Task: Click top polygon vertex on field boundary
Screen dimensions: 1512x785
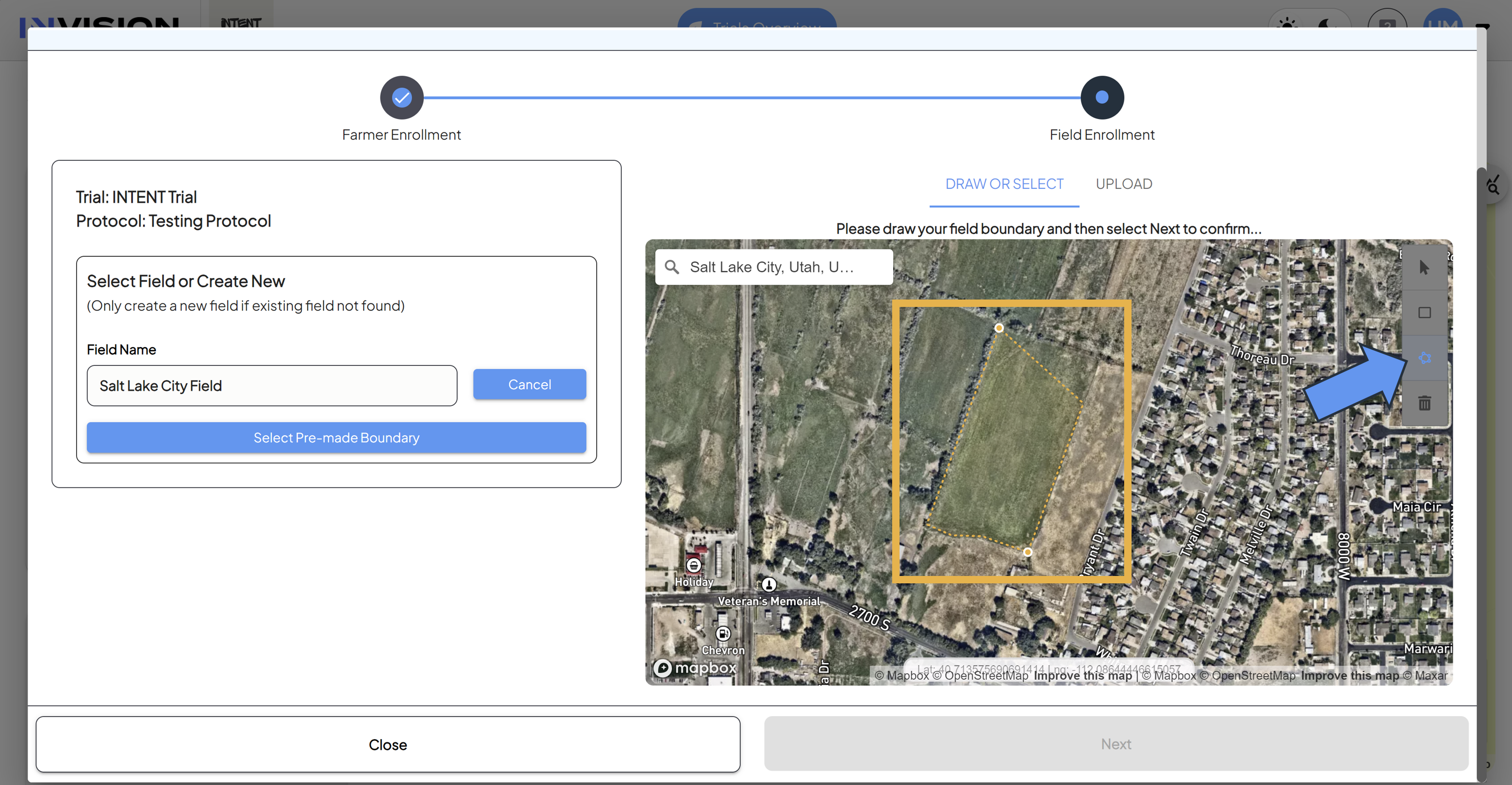Action: (999, 328)
